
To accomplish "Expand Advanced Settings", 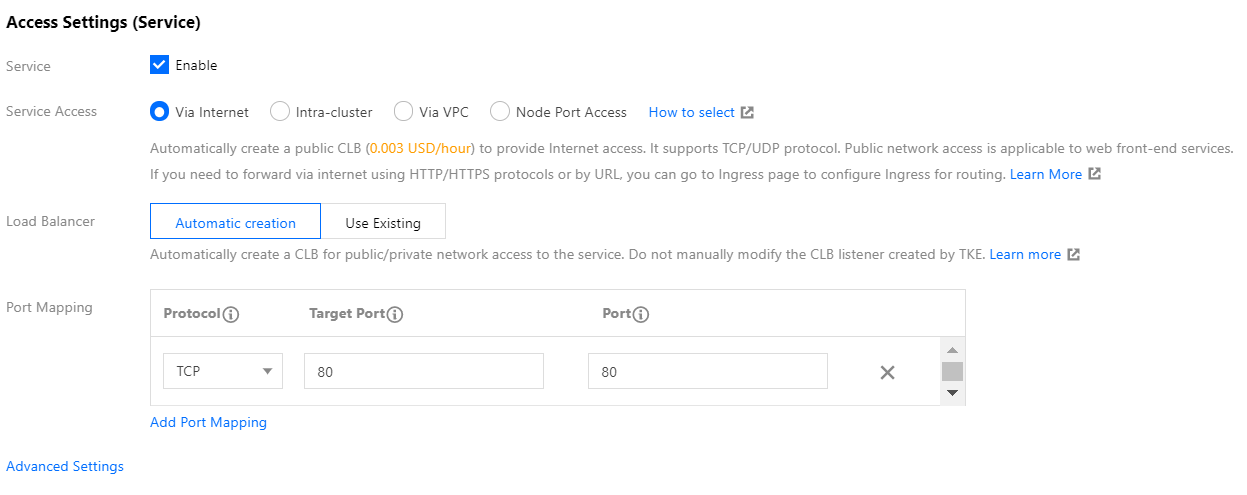I will [x=65, y=466].
